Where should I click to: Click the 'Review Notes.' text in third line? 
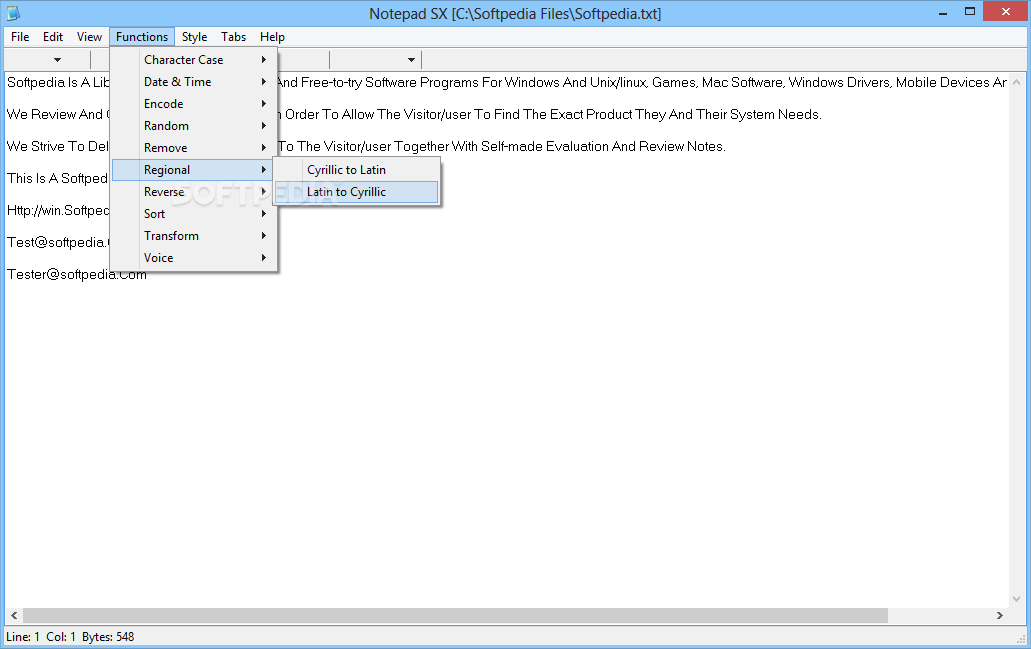[x=682, y=146]
